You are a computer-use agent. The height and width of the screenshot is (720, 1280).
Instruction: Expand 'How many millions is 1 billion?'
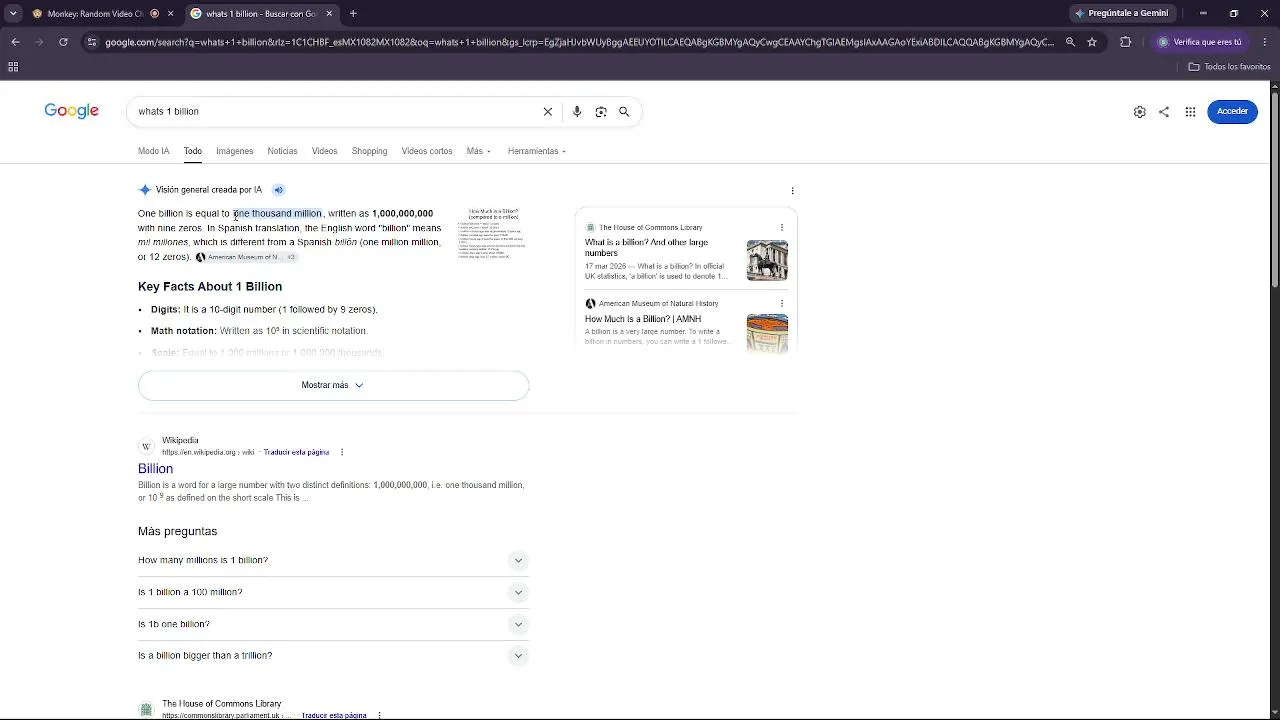(x=333, y=561)
